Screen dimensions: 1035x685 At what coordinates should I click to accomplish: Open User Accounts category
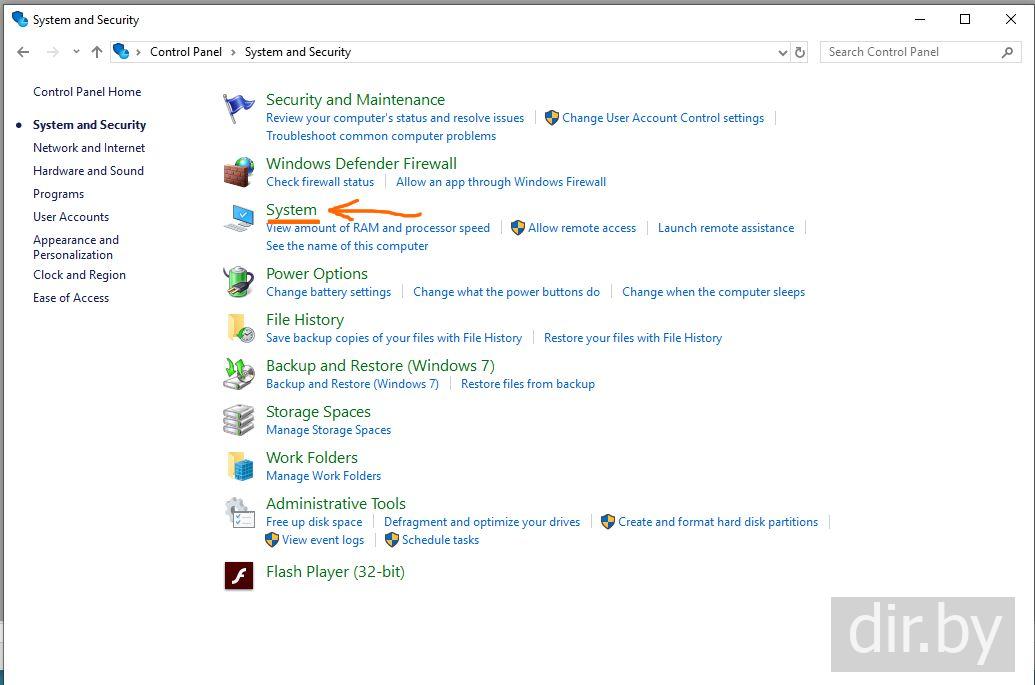click(71, 216)
